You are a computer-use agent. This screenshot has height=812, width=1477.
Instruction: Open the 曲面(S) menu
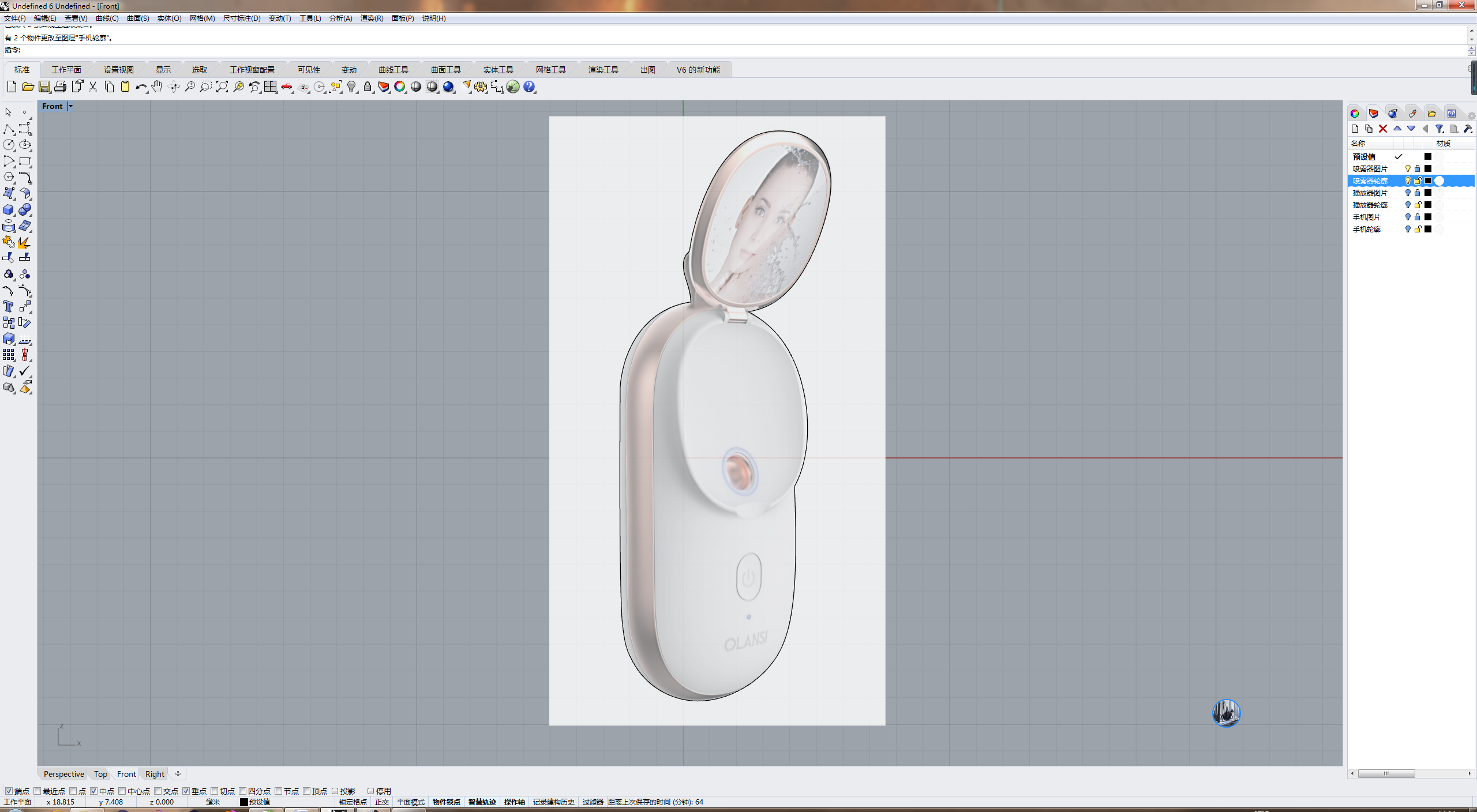[138, 18]
